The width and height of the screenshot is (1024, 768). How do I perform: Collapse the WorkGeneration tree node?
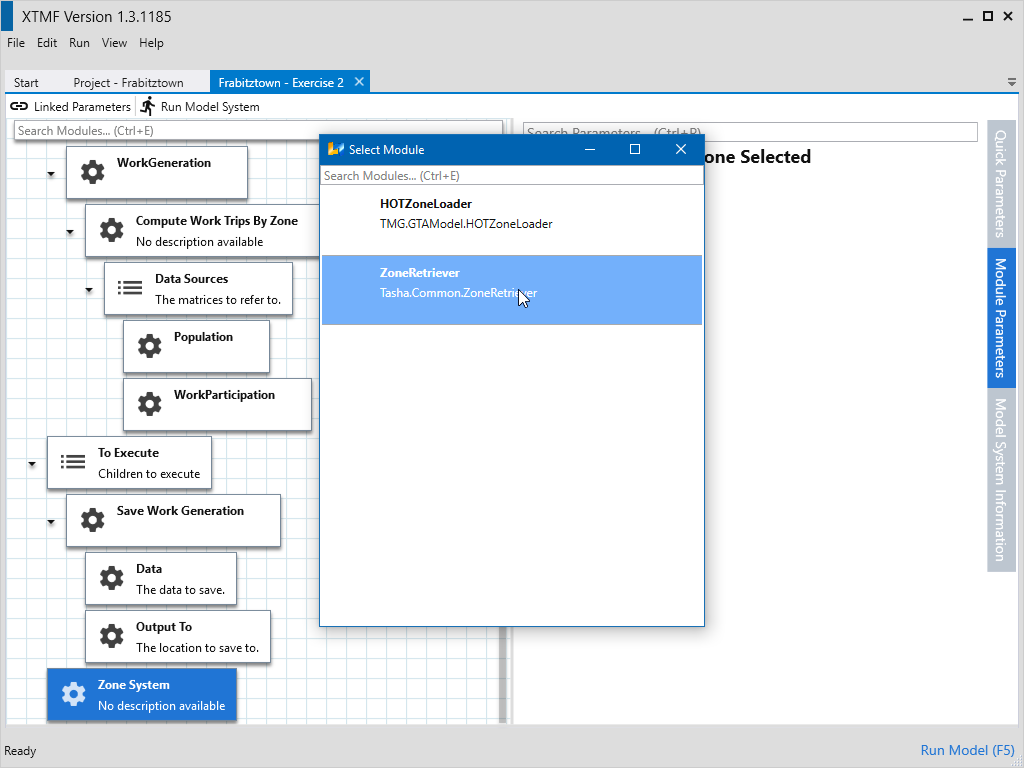click(51, 175)
